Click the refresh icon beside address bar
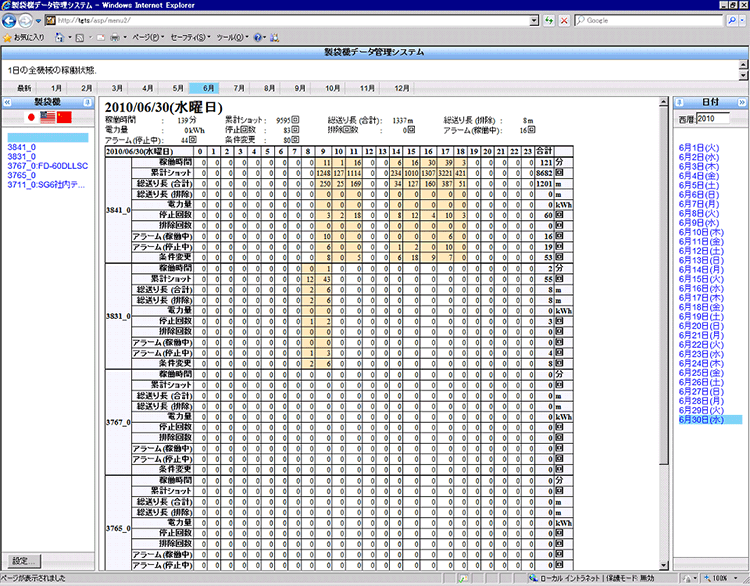This screenshot has width=750, height=586. tap(550, 20)
